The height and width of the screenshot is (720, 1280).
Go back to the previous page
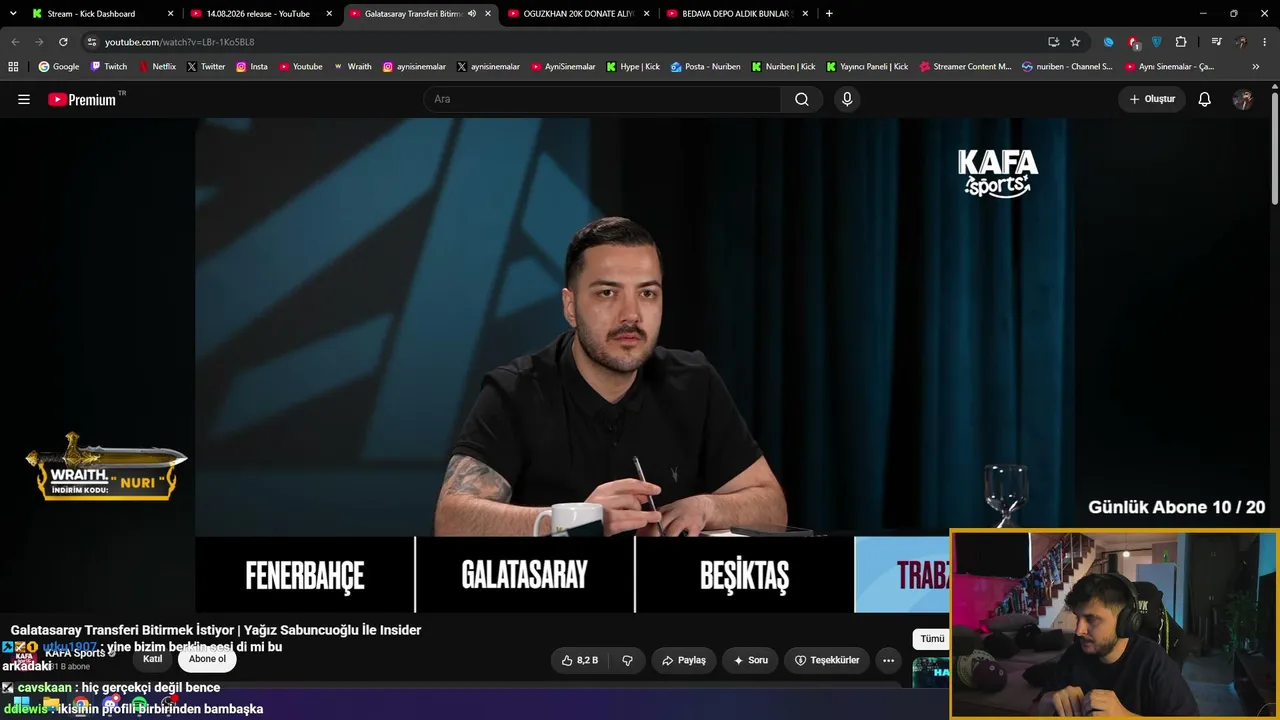[x=15, y=42]
